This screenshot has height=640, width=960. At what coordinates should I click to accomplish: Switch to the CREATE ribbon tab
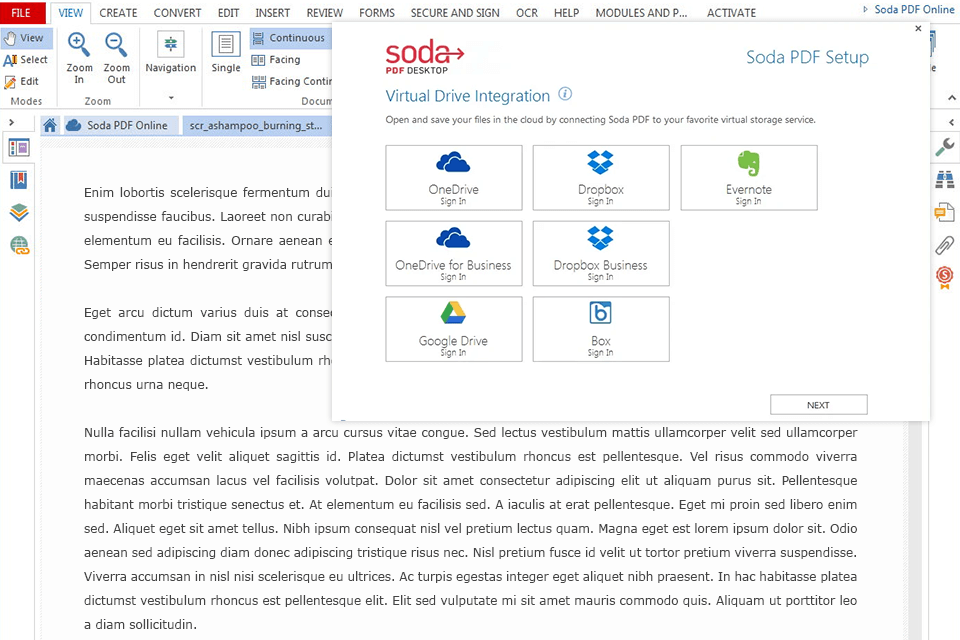click(x=118, y=13)
